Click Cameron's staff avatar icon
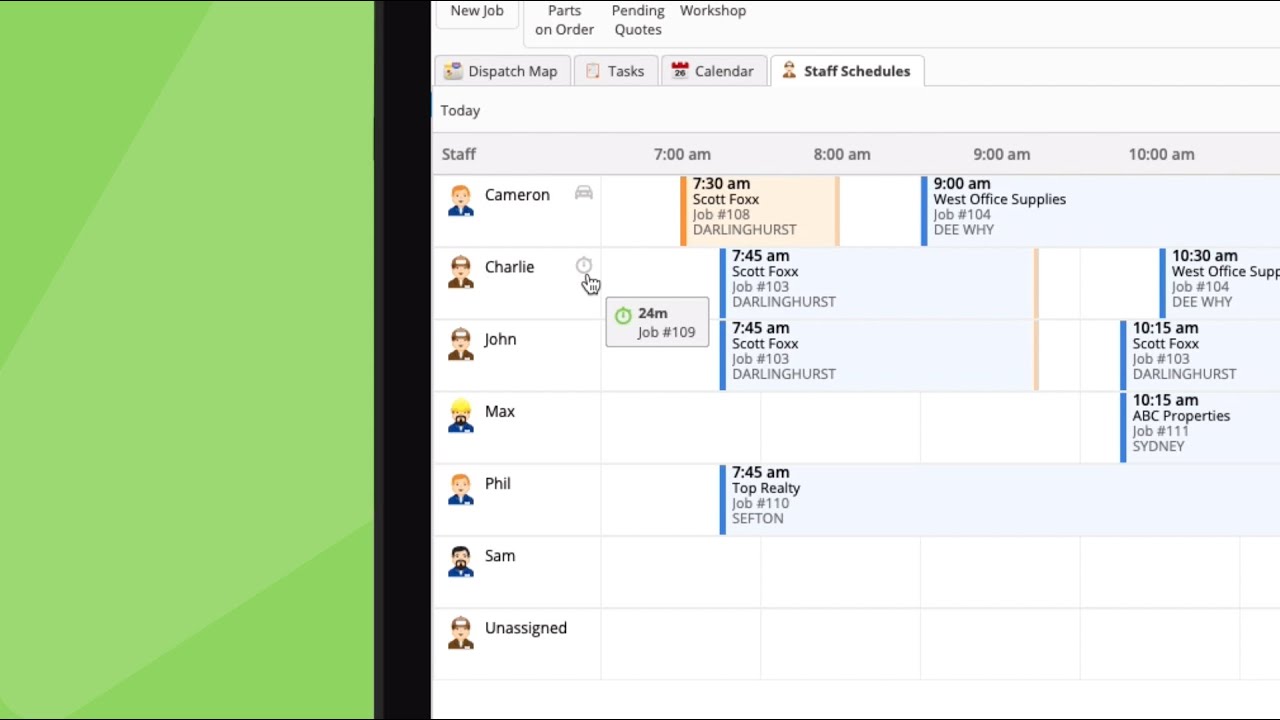The width and height of the screenshot is (1280, 720). pyautogui.click(x=460, y=200)
